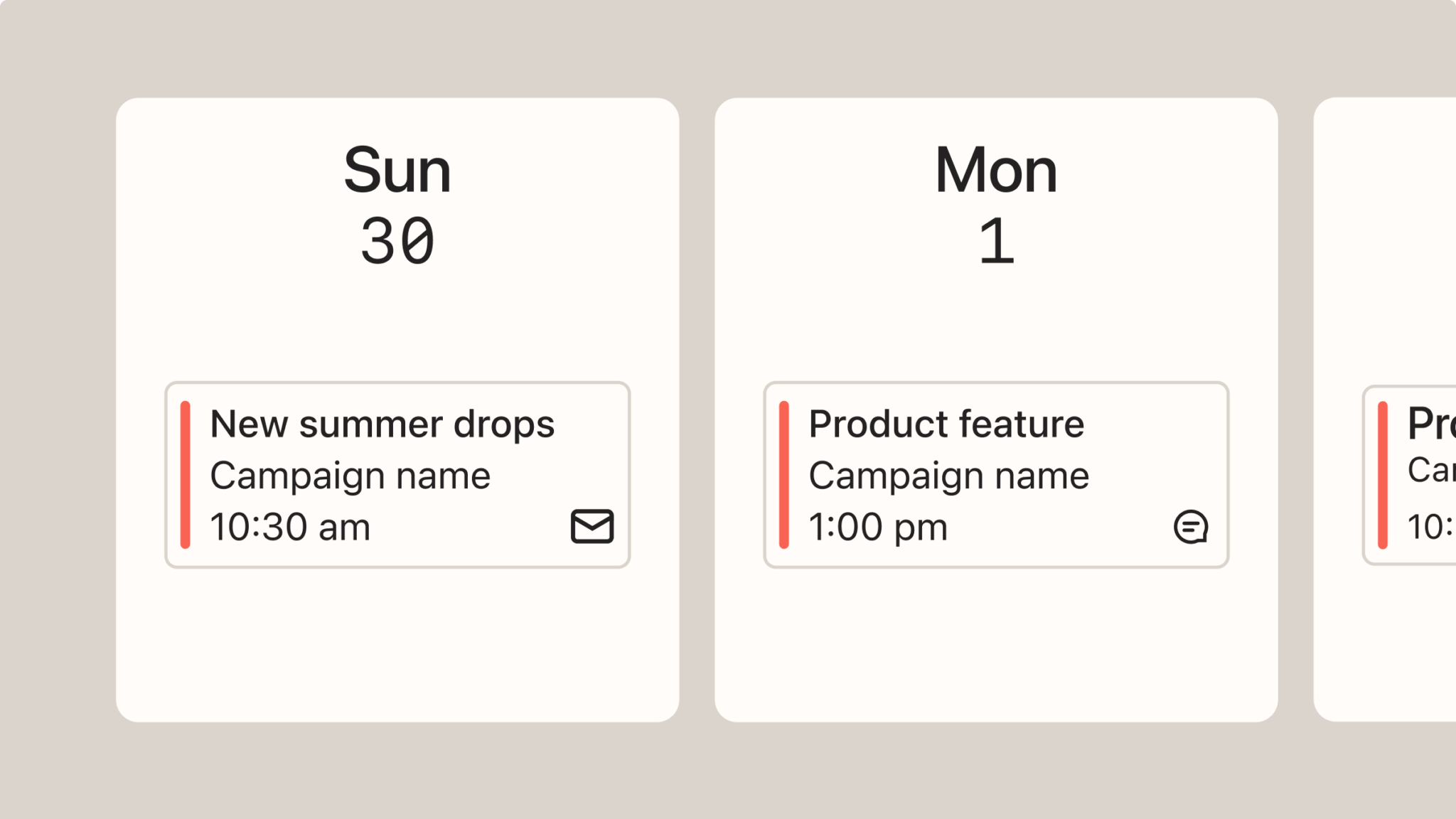This screenshot has height=819, width=1456.
Task: Open the partially visible third campaign card
Action: tap(1409, 475)
